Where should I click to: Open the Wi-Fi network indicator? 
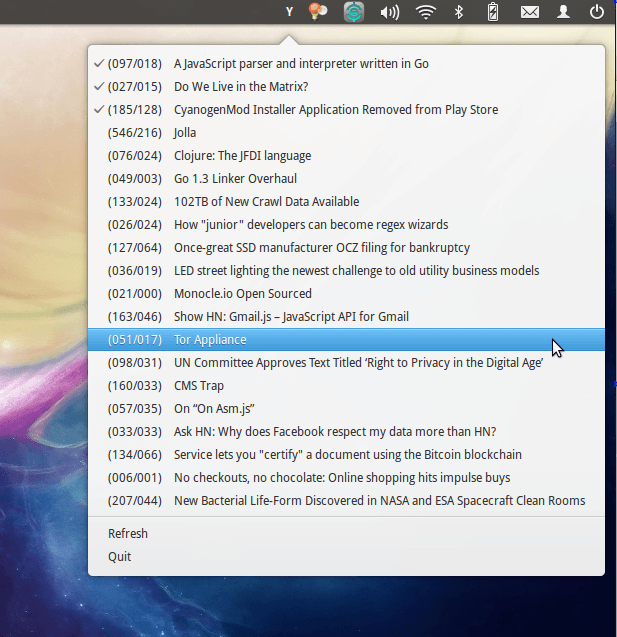click(426, 12)
